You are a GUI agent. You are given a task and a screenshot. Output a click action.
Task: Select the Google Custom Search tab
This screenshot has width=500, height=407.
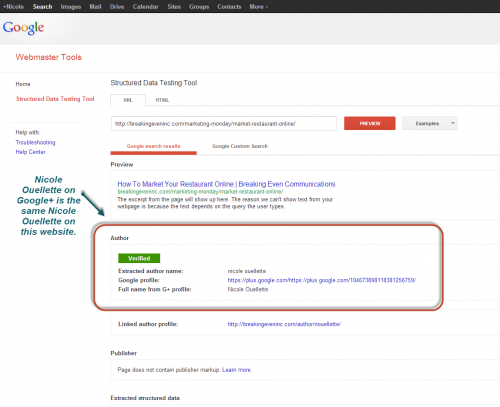click(240, 146)
